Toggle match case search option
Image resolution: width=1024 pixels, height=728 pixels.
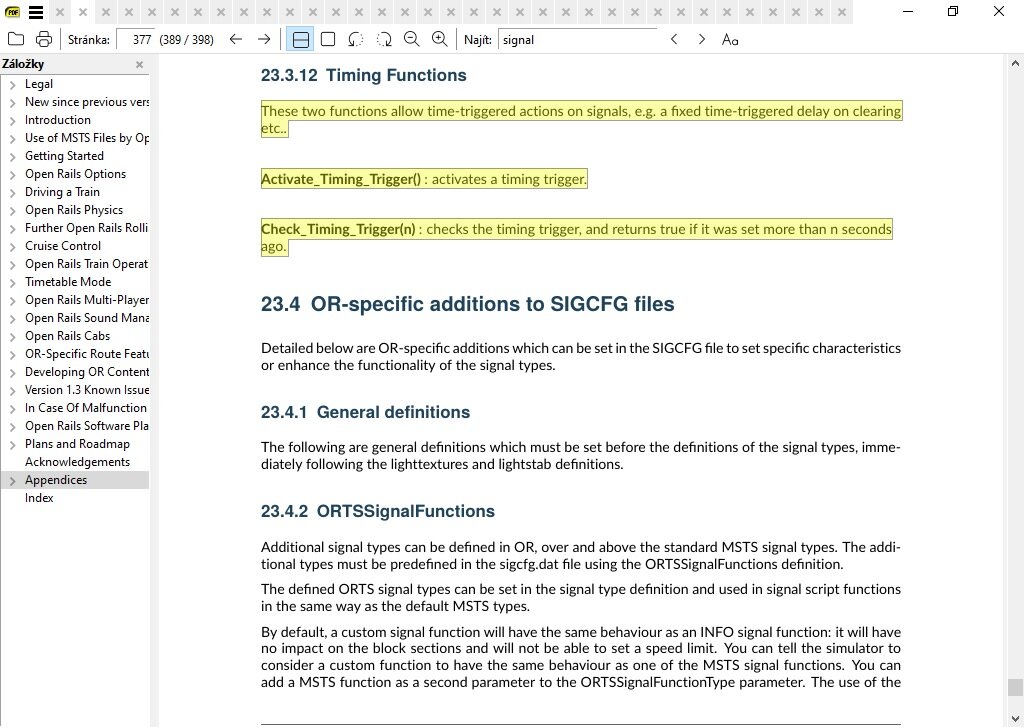pyautogui.click(x=730, y=40)
